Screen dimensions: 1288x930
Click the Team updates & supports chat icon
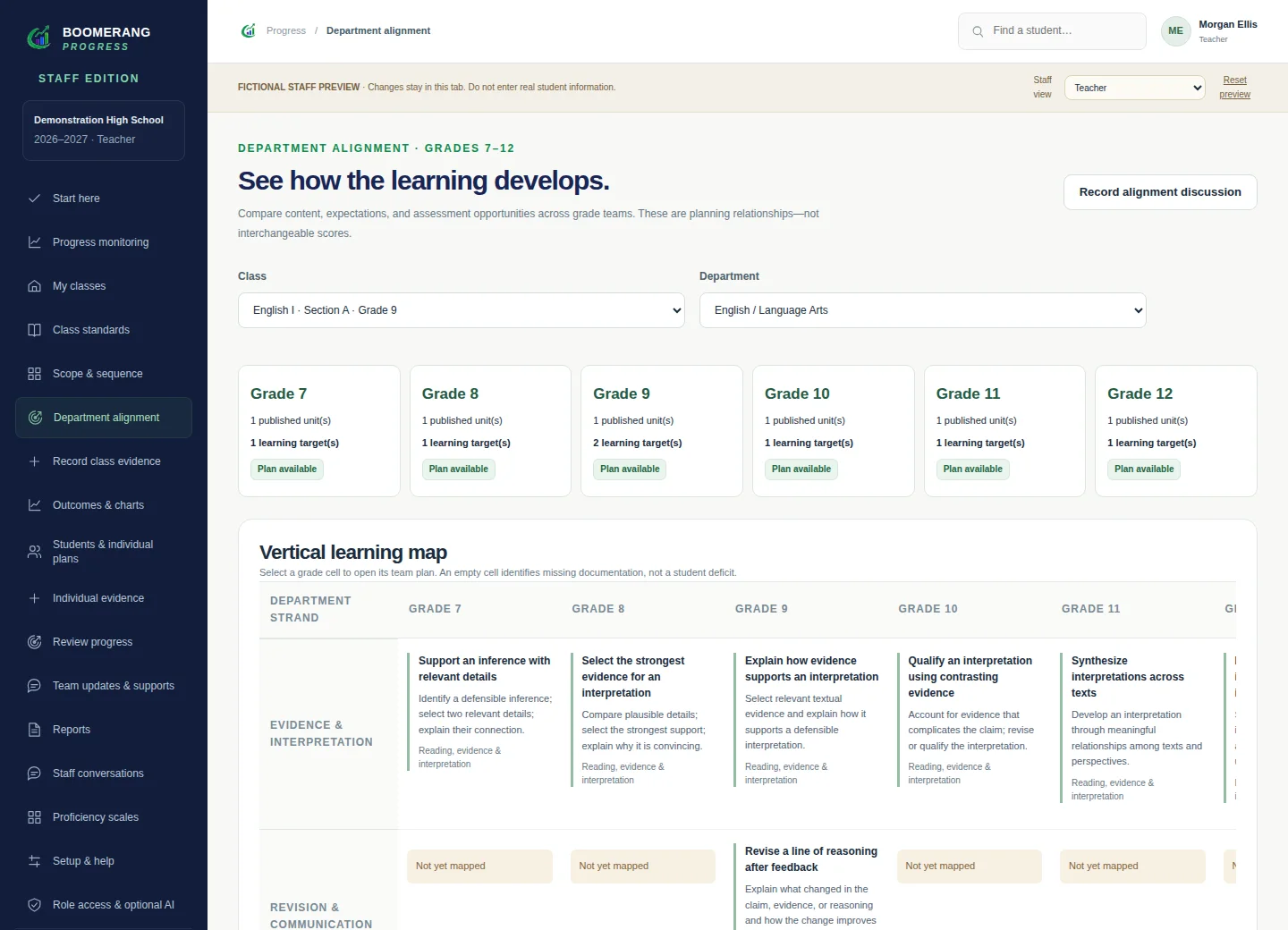click(34, 686)
